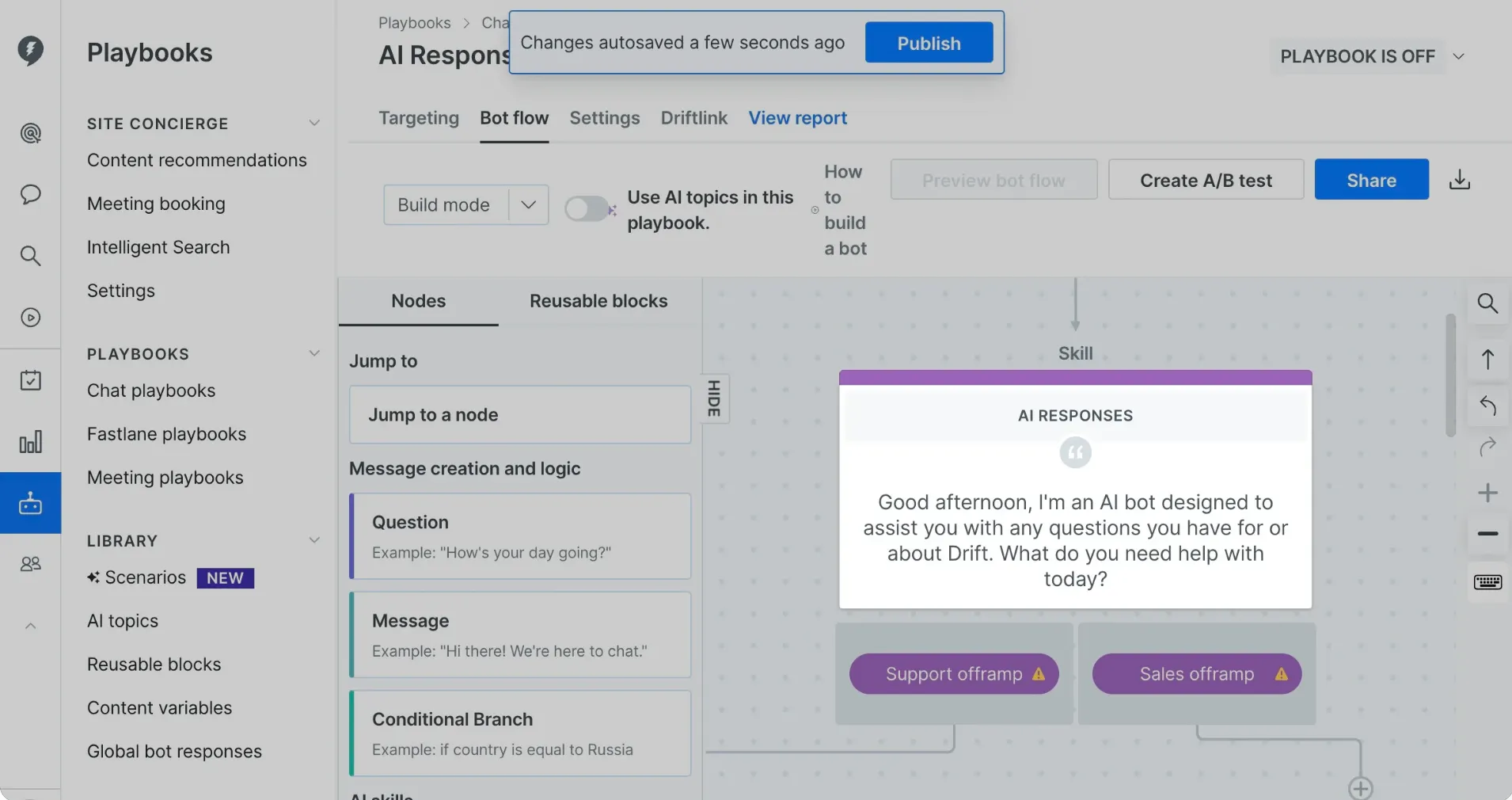The image size is (1512, 800).
Task: Click the download icon next to Share
Action: [x=1460, y=181]
